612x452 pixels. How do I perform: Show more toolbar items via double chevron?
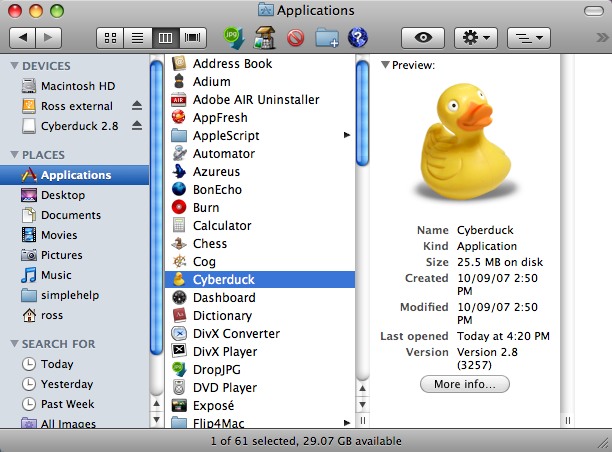(602, 38)
